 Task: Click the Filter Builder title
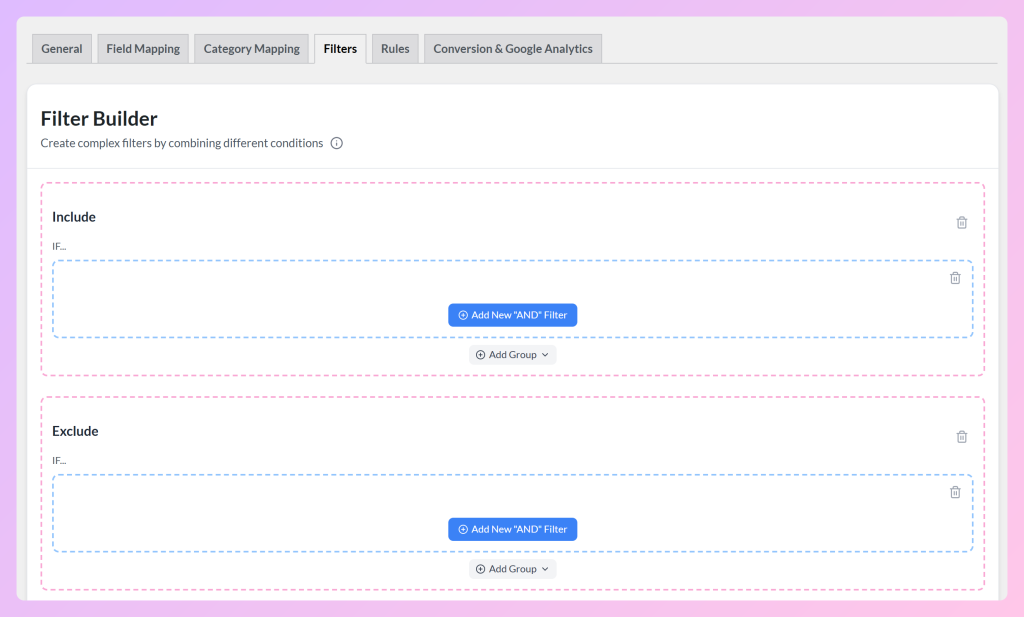[x=99, y=119]
